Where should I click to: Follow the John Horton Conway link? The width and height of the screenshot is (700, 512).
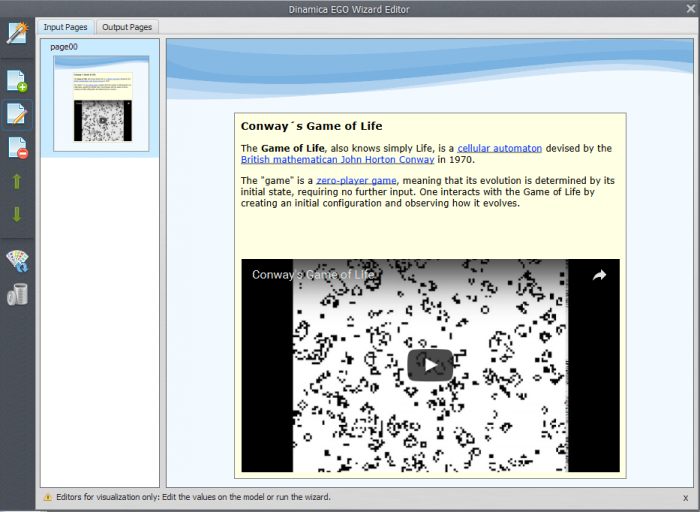(337, 159)
